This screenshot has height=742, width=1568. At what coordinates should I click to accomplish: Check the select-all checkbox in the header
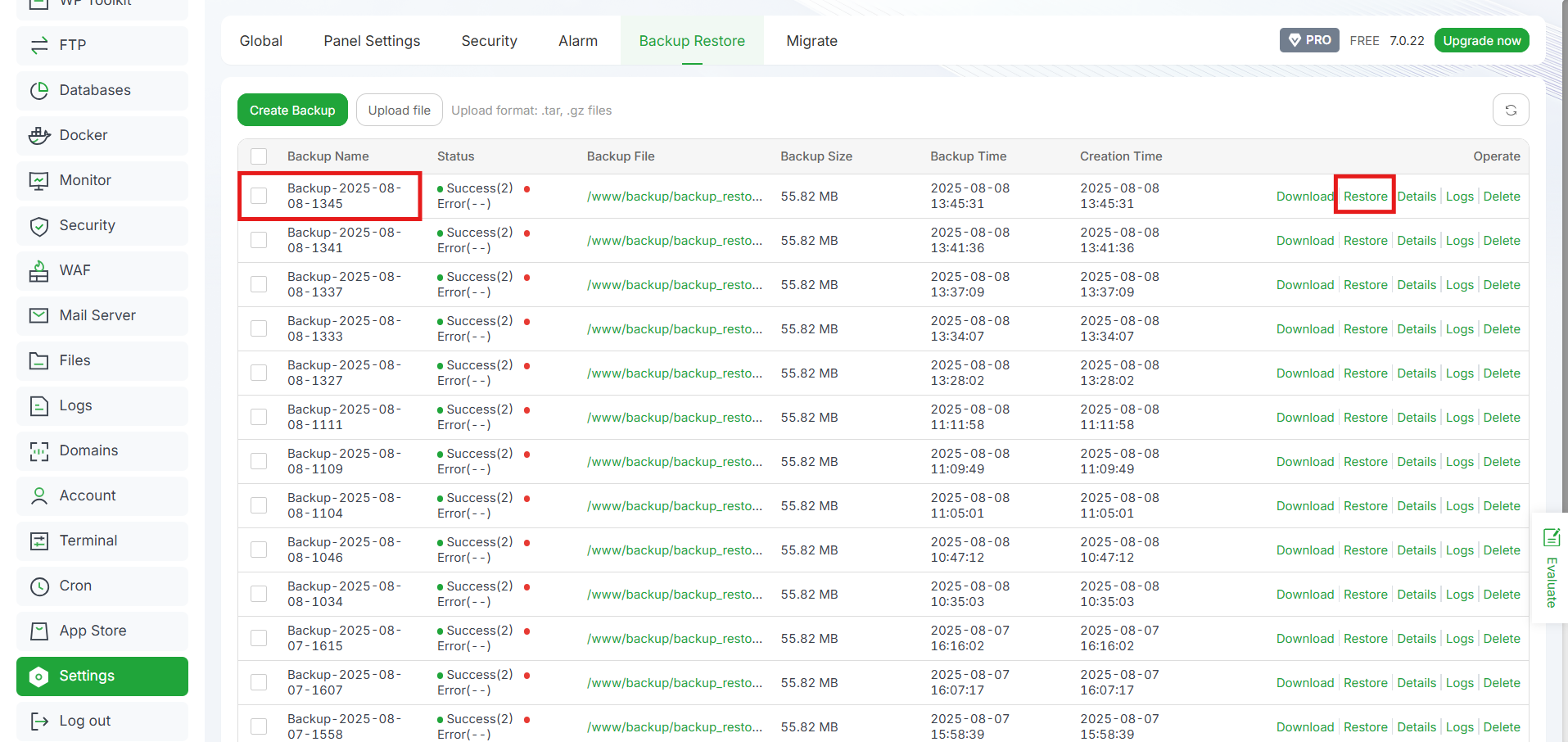259,156
